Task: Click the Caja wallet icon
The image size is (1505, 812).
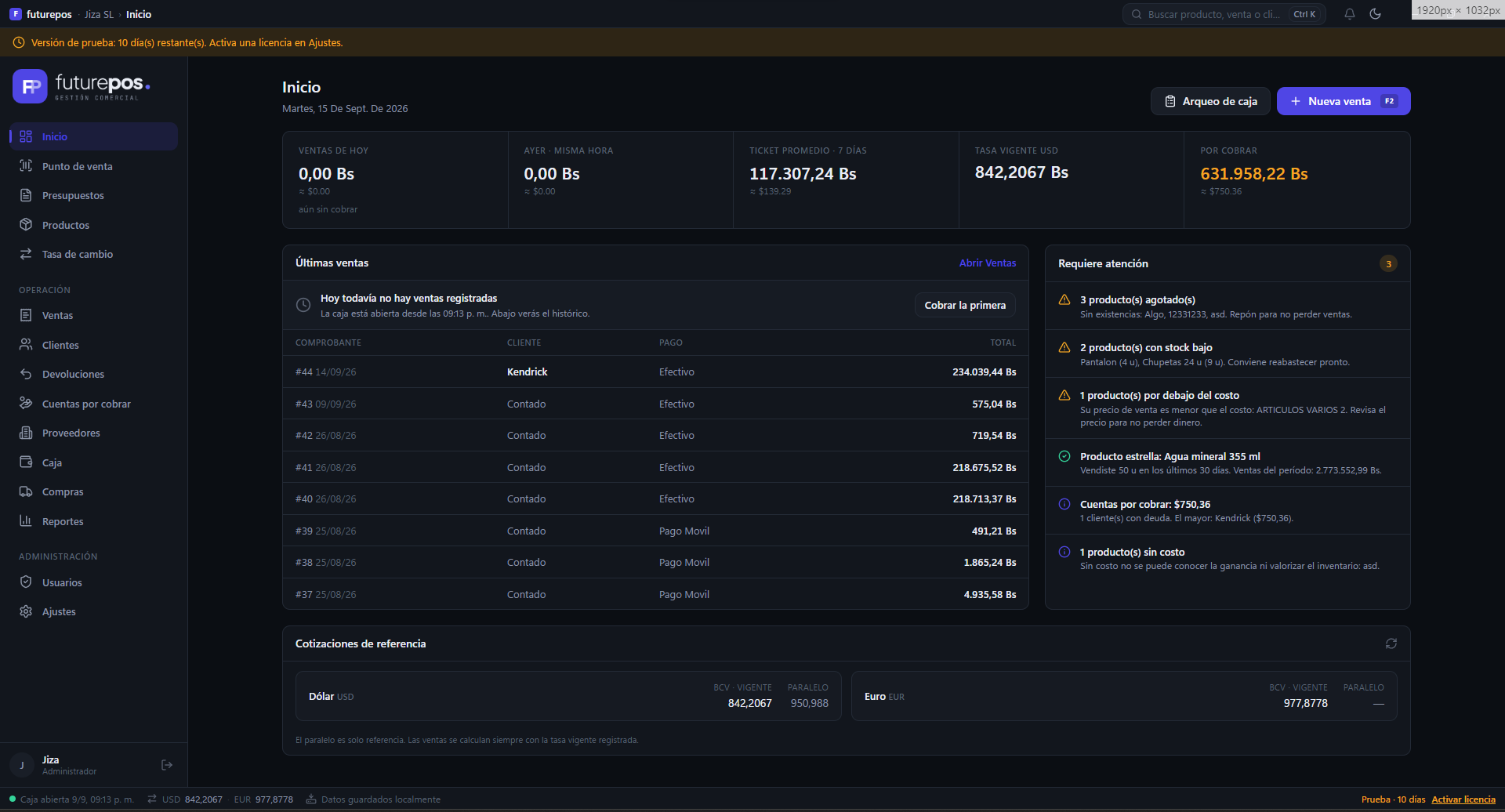Action: pyautogui.click(x=26, y=462)
